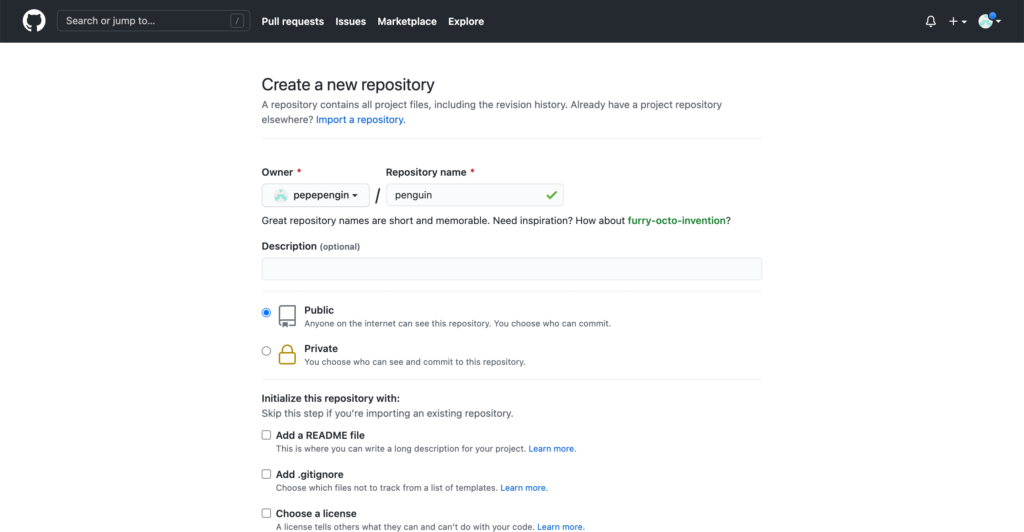Click the green checkmark in repository name
This screenshot has width=1024, height=532.
(x=551, y=195)
